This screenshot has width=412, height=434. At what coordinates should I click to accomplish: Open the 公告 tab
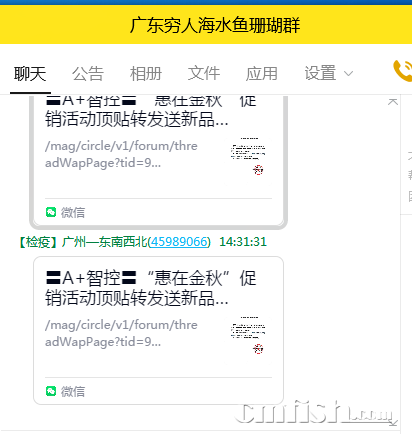tap(88, 73)
